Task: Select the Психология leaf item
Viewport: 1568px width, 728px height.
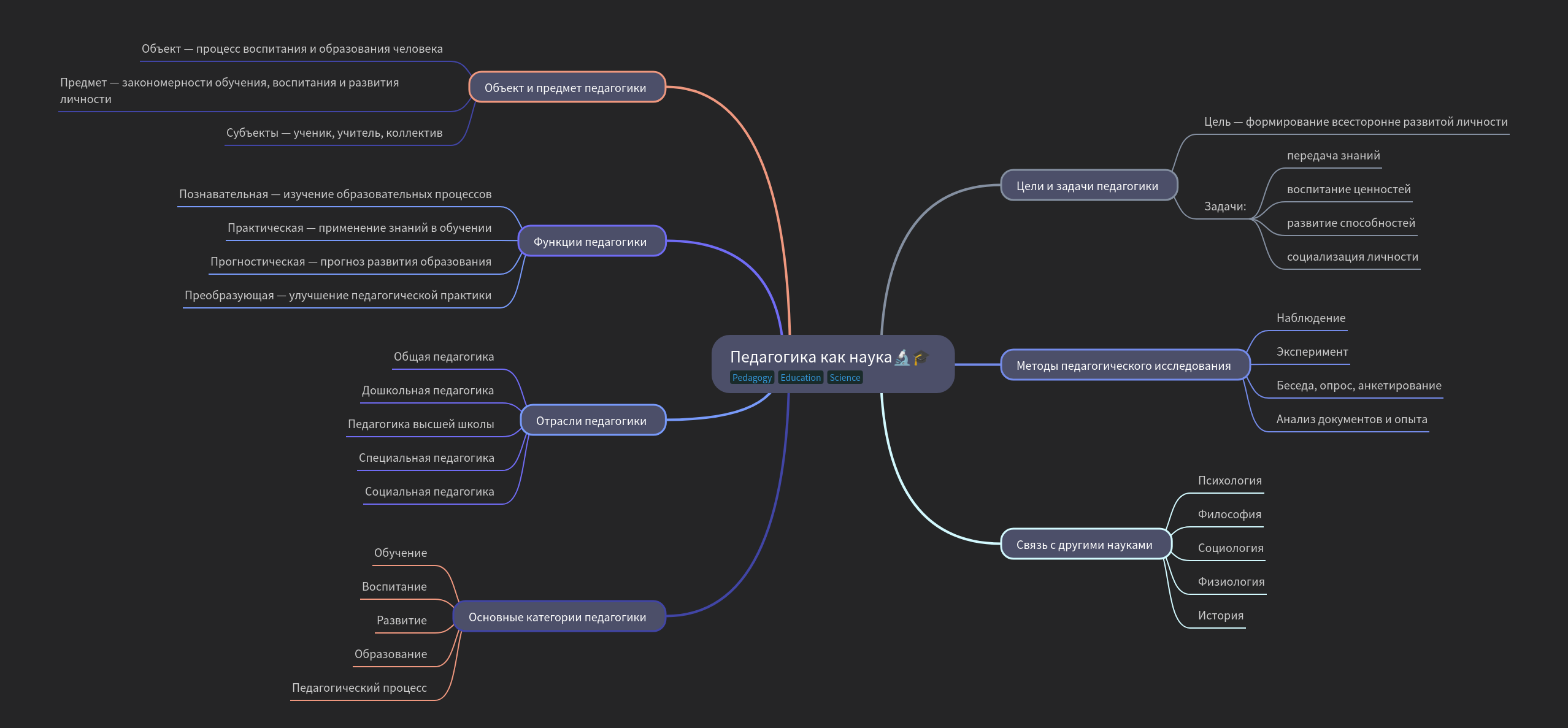Action: [1229, 481]
